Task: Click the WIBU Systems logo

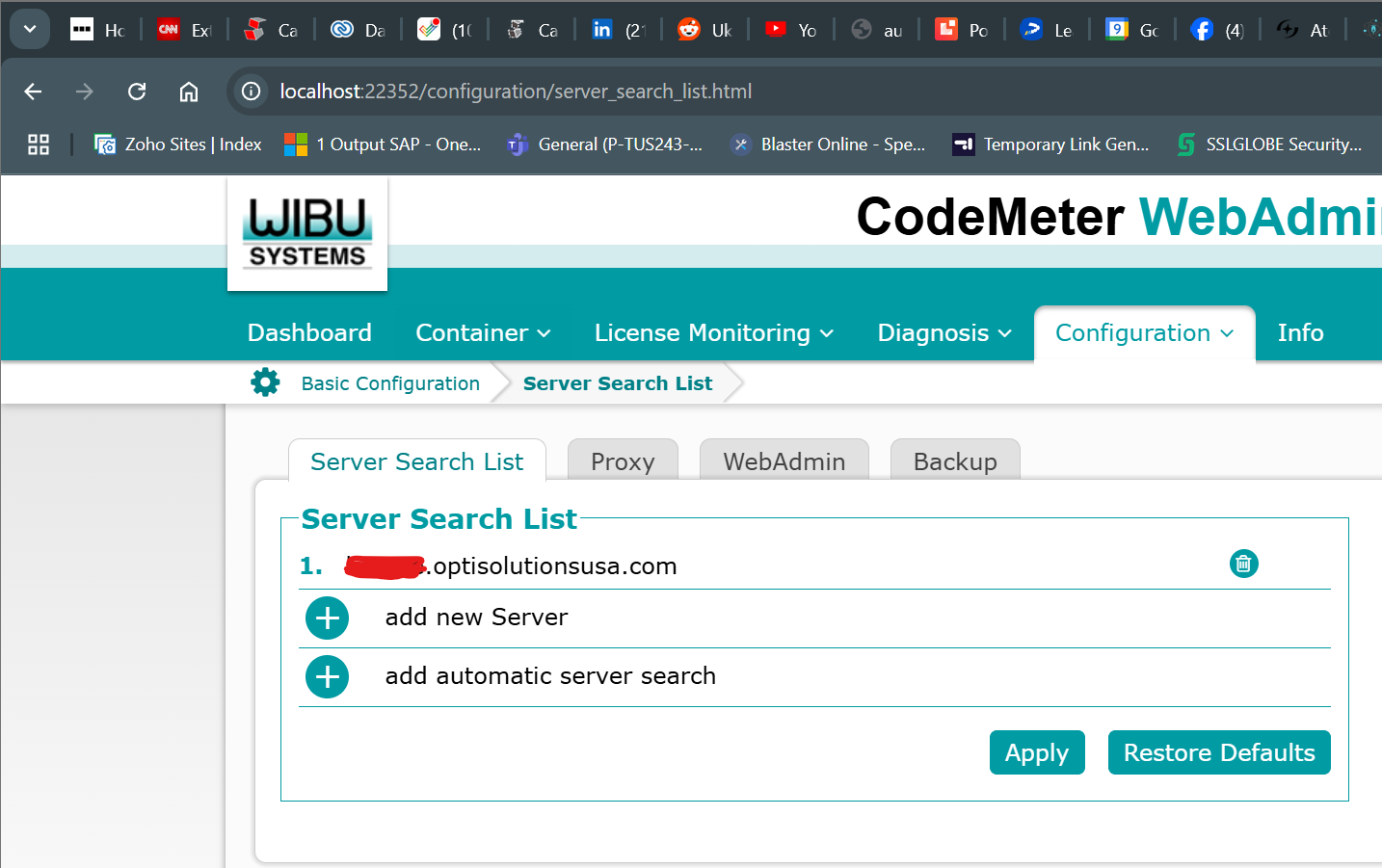Action: click(x=307, y=234)
